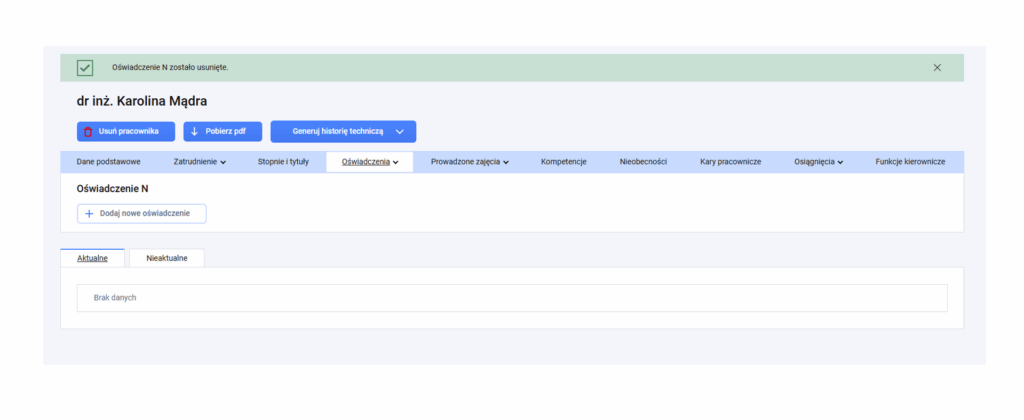This screenshot has height=420, width=1024.
Task: Click the download arrow icon on Pobierz pdf
Action: (194, 131)
